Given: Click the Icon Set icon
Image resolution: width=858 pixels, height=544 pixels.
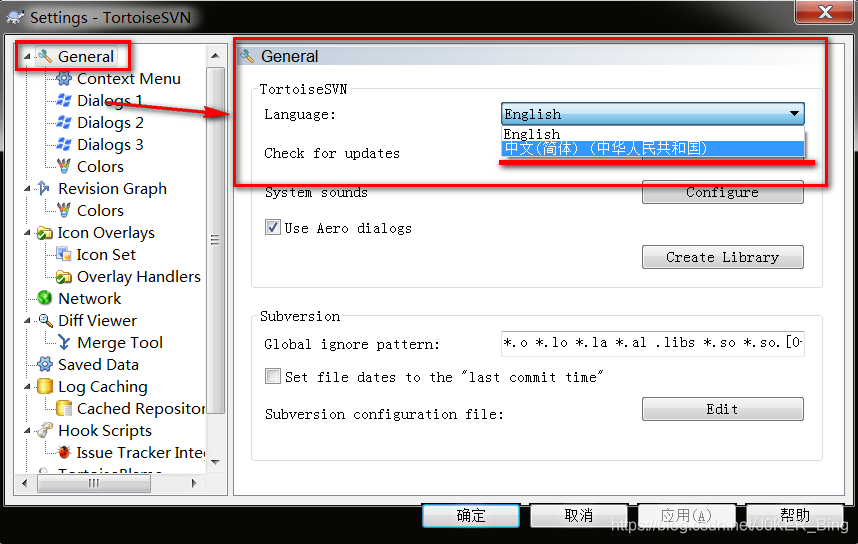Looking at the screenshot, I should [64, 254].
